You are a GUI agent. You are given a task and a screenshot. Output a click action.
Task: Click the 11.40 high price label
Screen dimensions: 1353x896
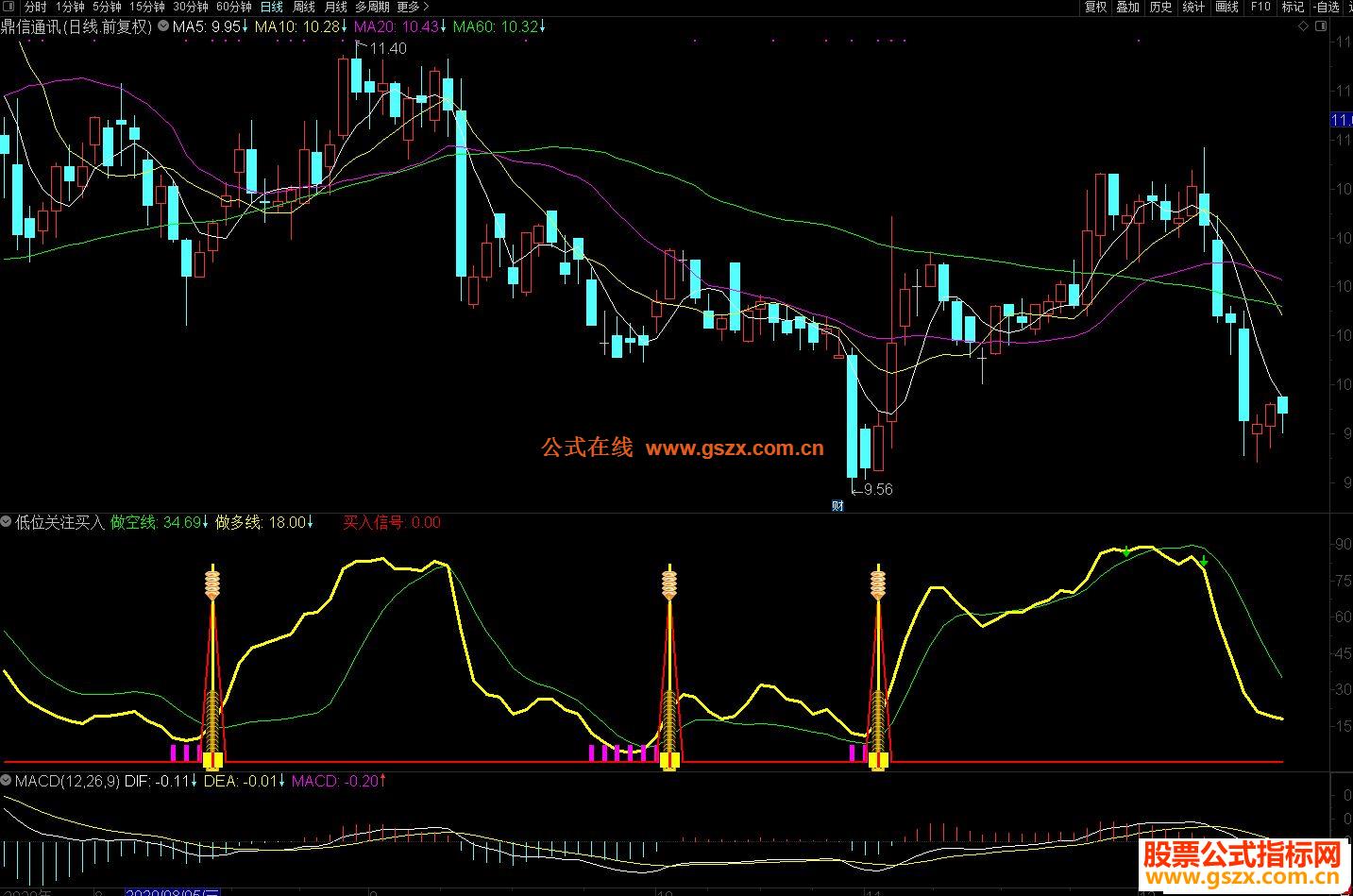[388, 48]
